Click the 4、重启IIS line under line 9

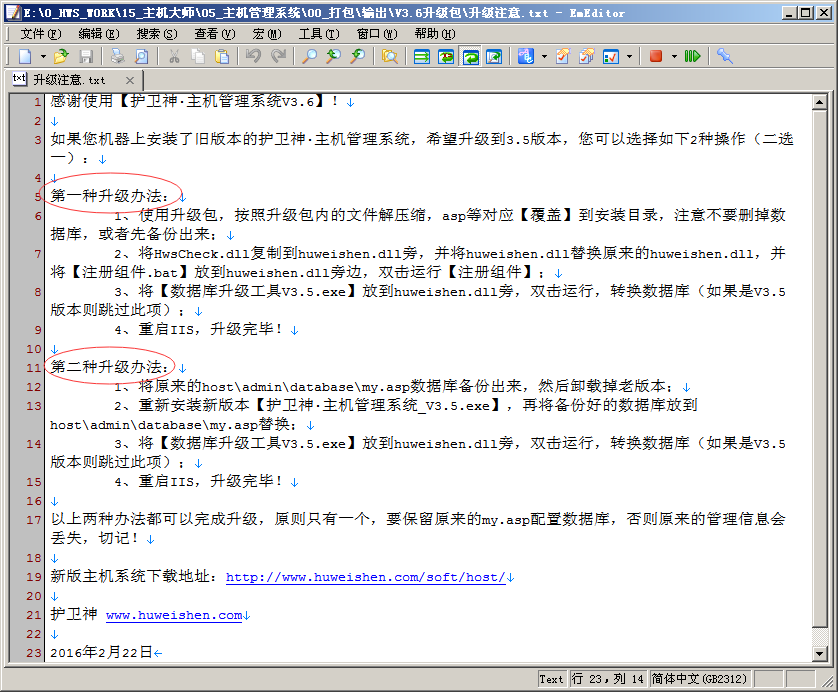pyautogui.click(x=198, y=329)
